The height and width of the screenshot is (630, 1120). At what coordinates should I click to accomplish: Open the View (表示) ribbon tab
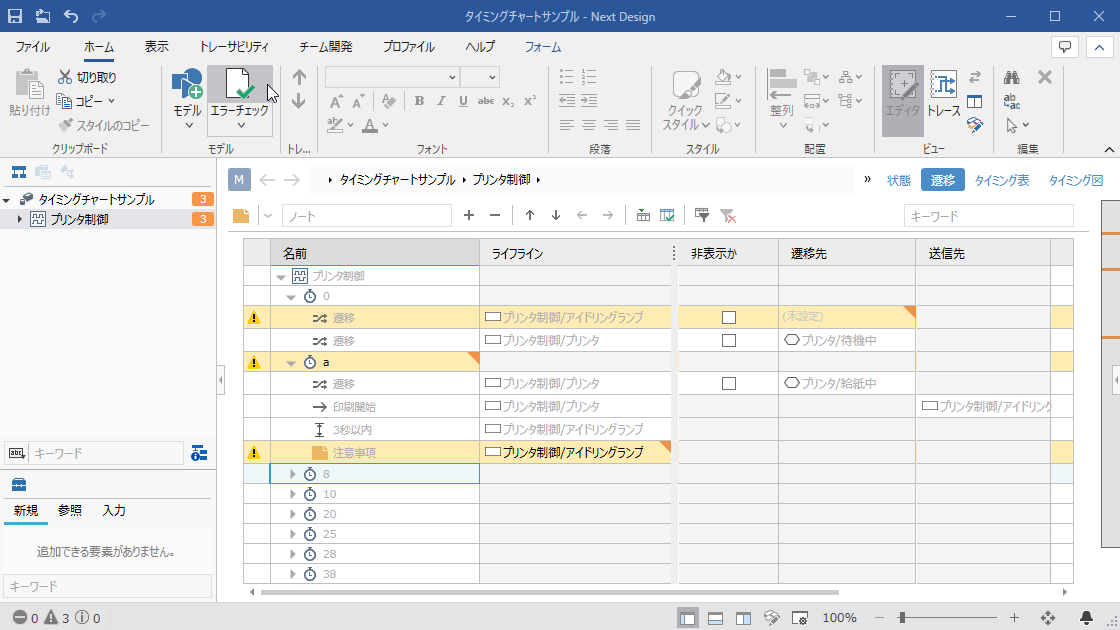pos(156,47)
